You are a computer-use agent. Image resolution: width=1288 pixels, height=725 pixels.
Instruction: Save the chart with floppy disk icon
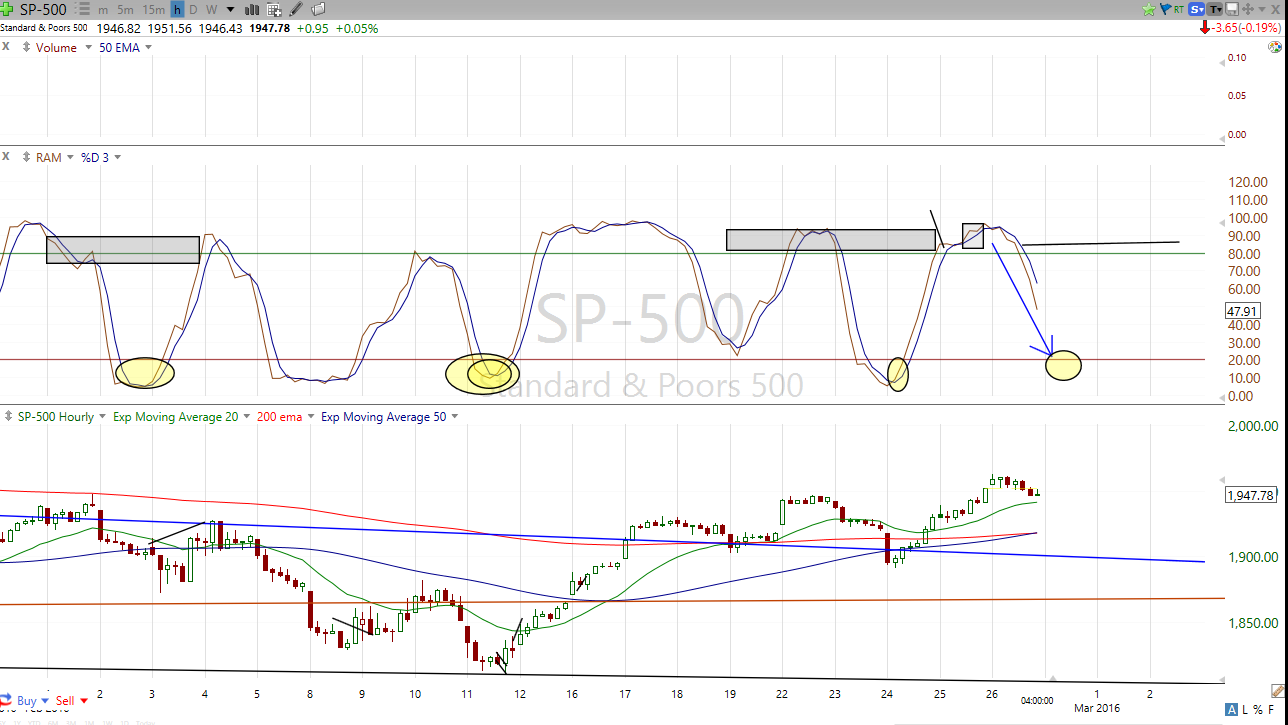pyautogui.click(x=1233, y=9)
